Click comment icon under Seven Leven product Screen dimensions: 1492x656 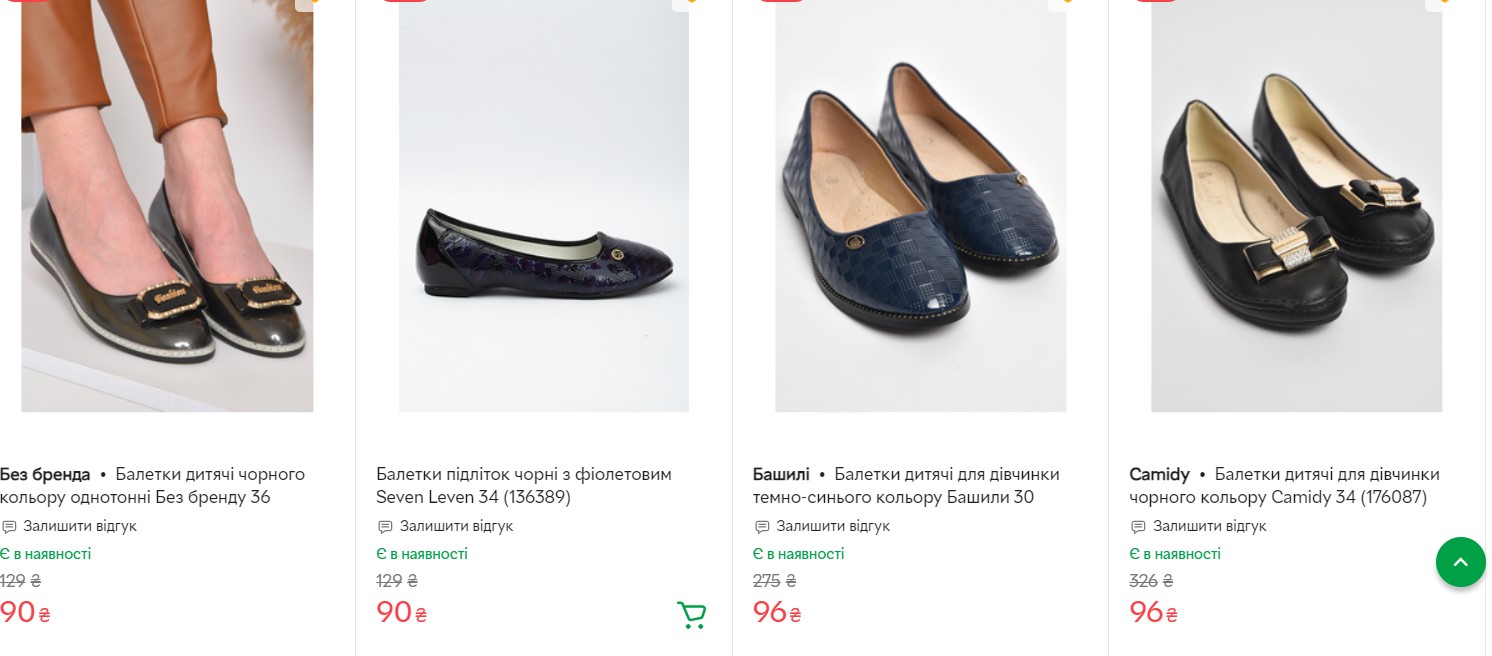385,526
